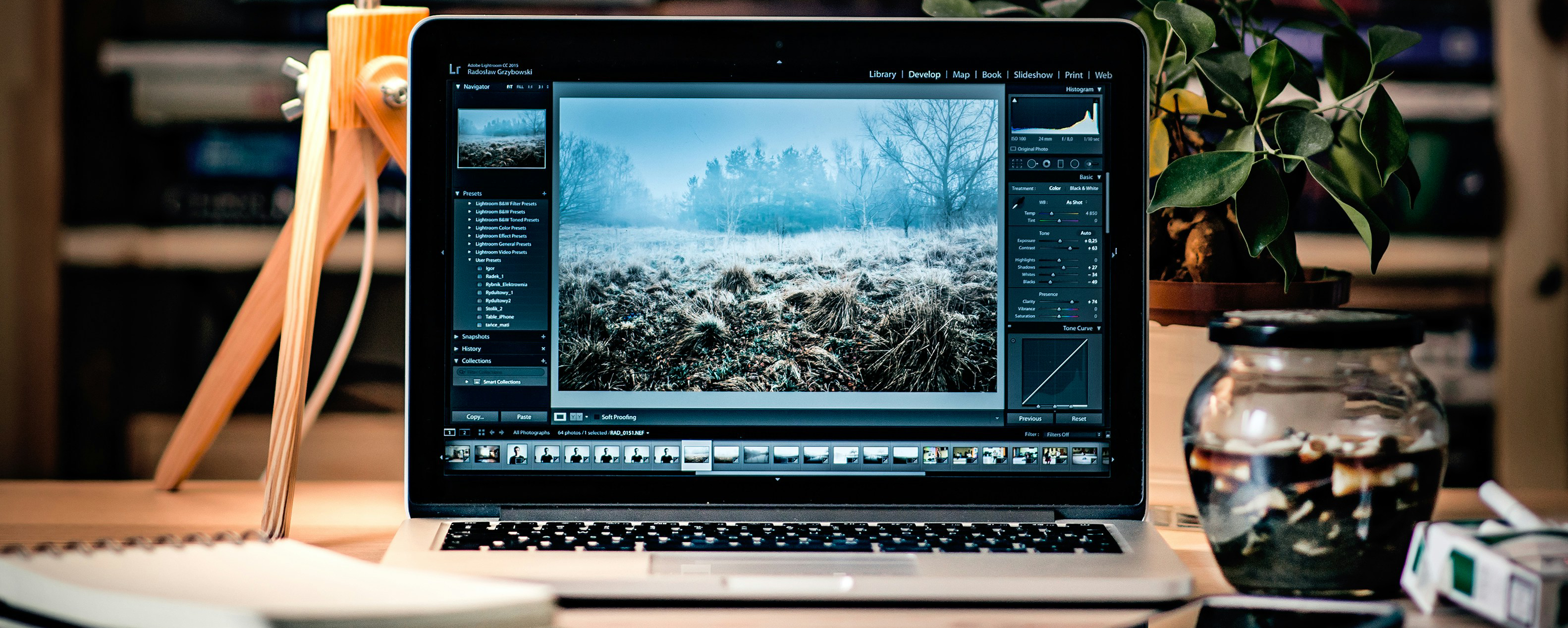Viewport: 1568px width, 628px height.
Task: Open Grid view icon in filmstrip bar
Action: 482,433
